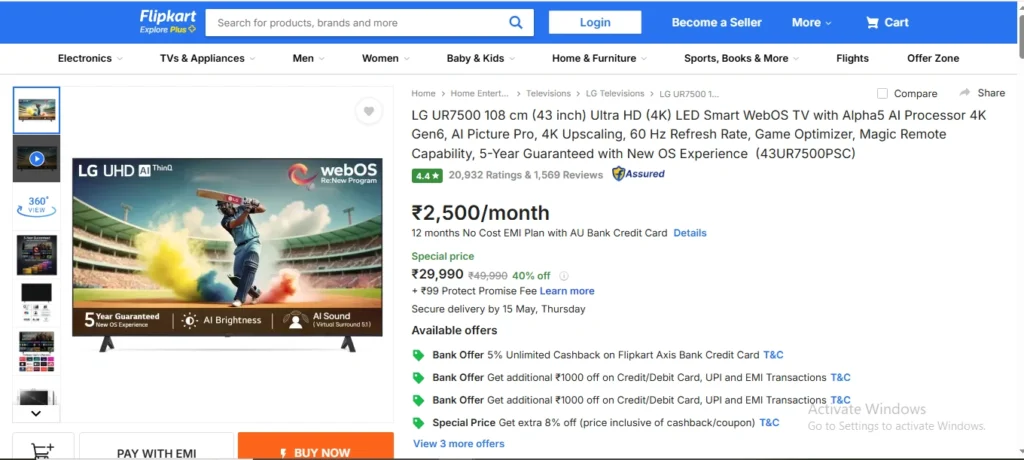
Task: Click the Home Entertainment breadcrumb
Action: pos(479,93)
